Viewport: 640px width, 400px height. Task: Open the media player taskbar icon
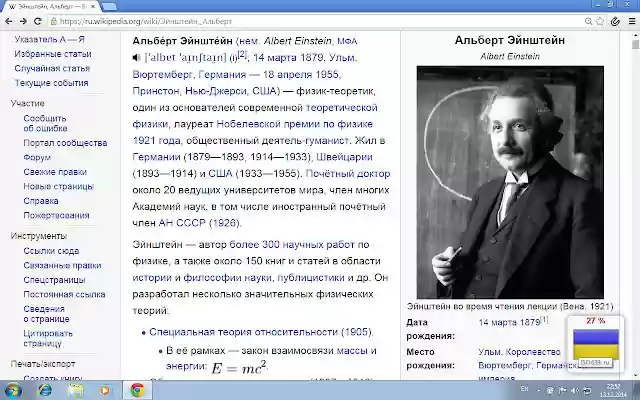click(105, 391)
